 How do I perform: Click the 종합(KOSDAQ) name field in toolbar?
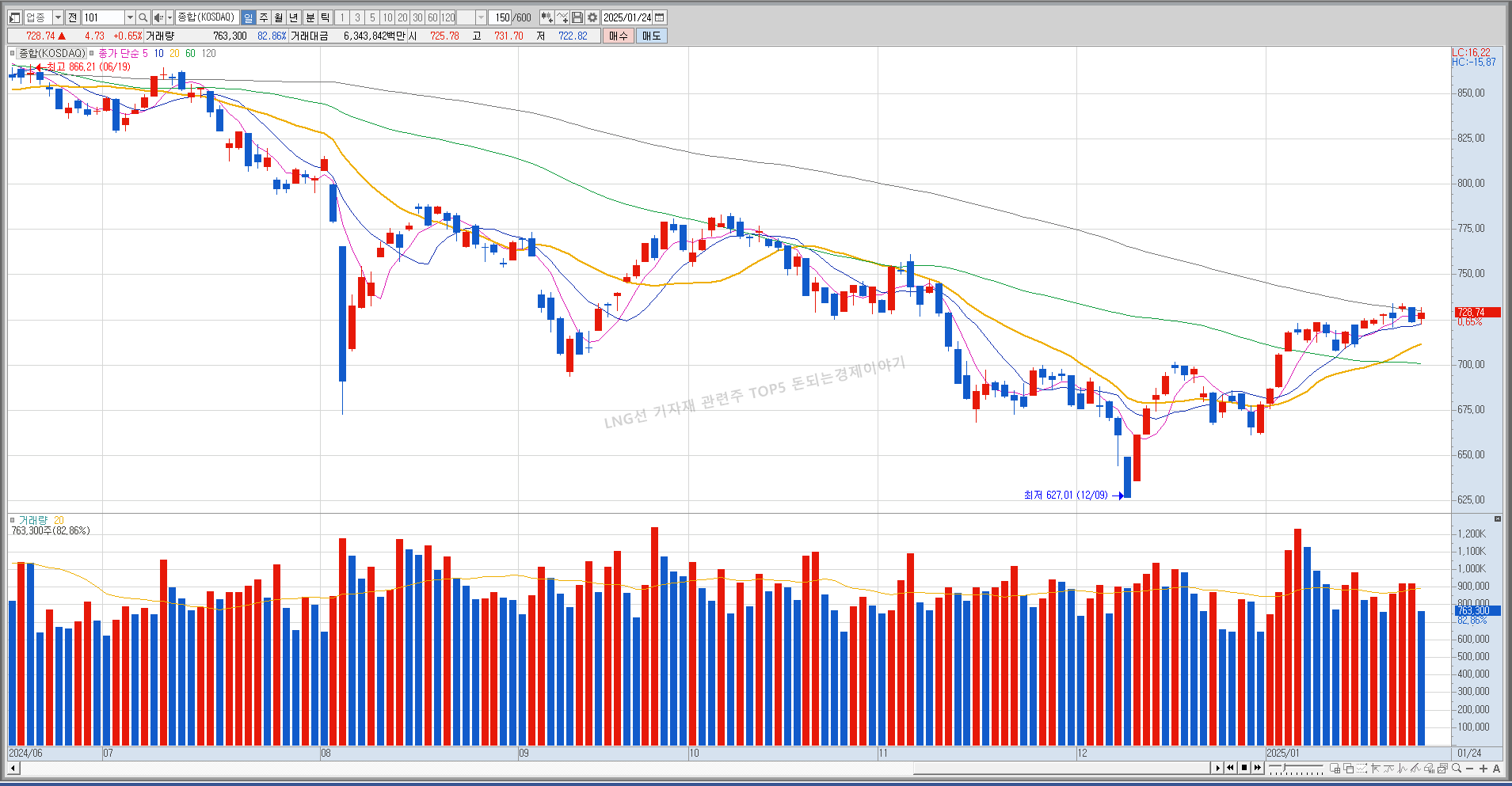coord(206,17)
